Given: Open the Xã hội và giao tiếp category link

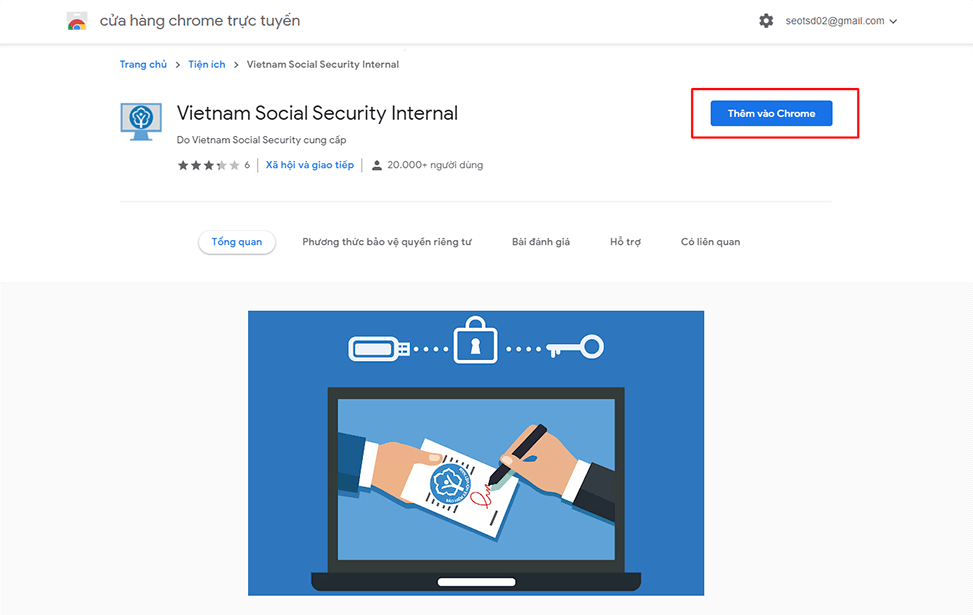Looking at the screenshot, I should 309,165.
